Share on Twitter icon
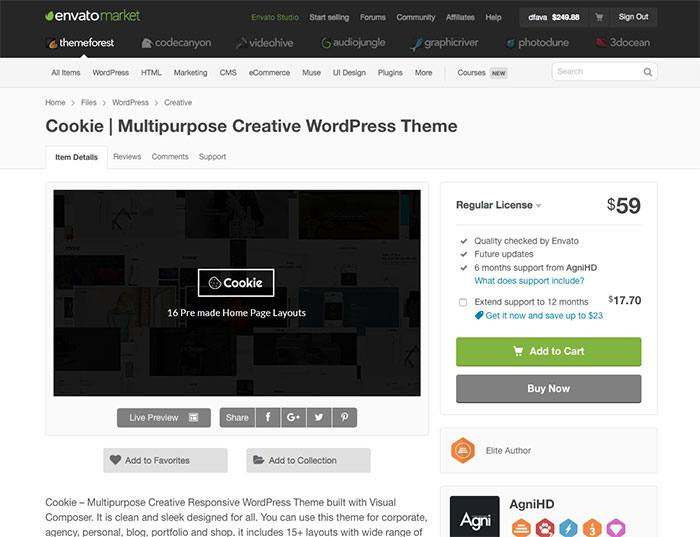Image resolution: width=700 pixels, height=537 pixels. 319,417
